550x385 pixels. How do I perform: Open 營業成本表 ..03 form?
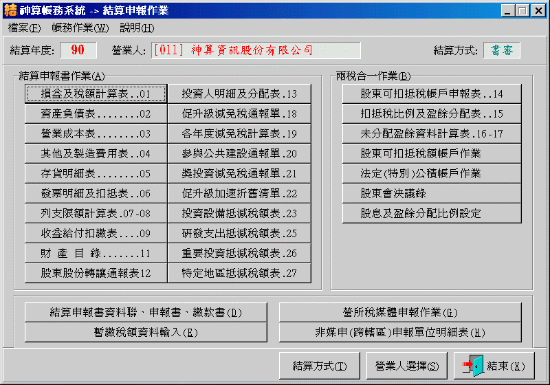point(96,134)
